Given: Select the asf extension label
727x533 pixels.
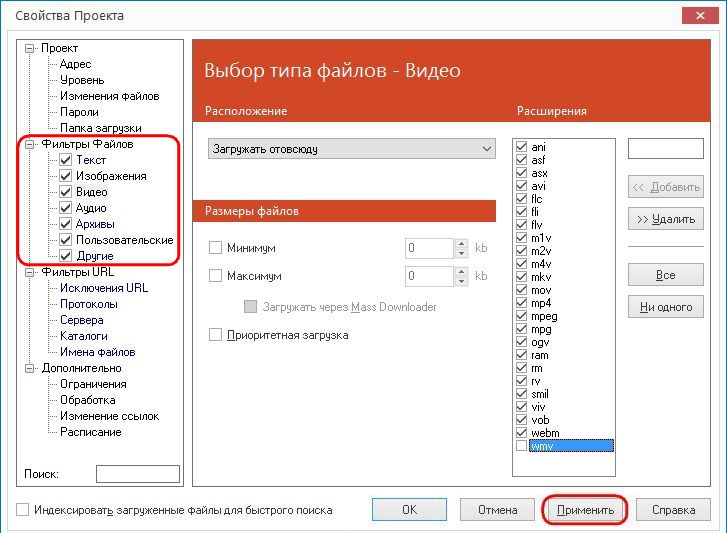Looking at the screenshot, I should coord(538,160).
